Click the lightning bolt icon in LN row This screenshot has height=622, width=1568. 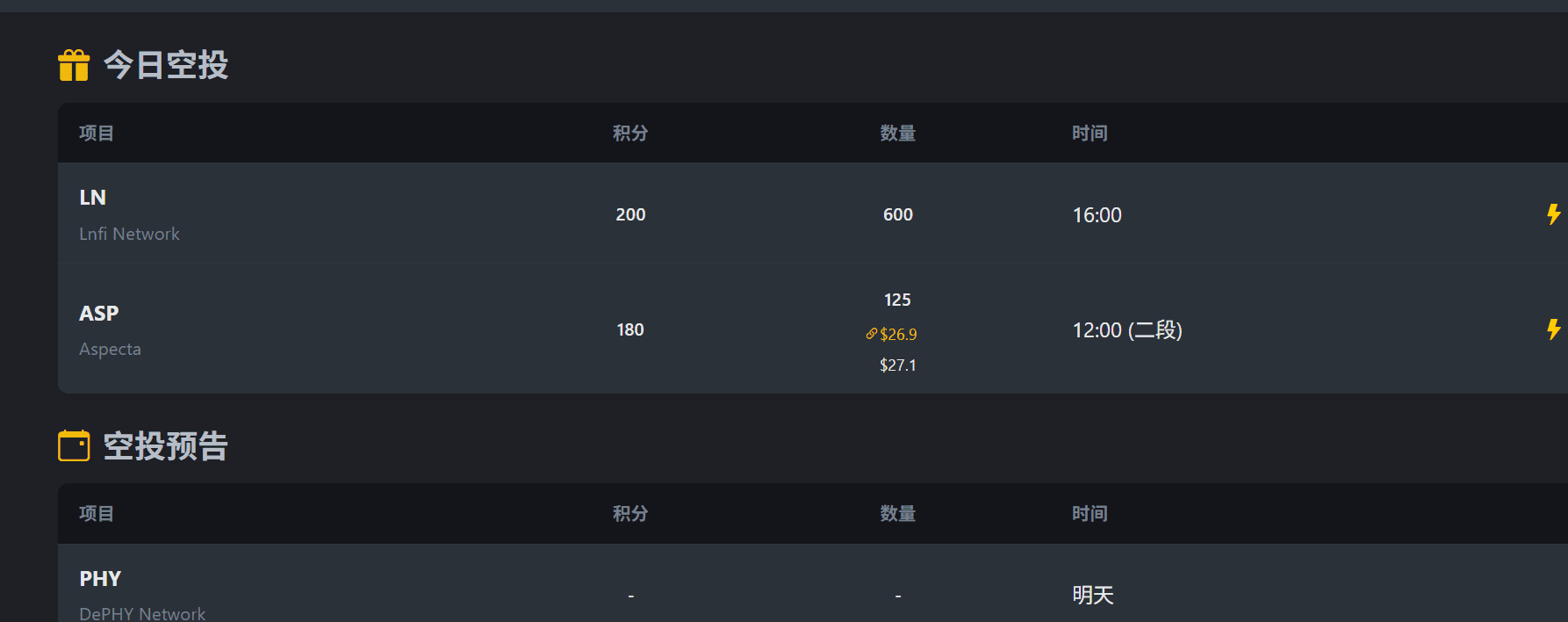[1553, 214]
